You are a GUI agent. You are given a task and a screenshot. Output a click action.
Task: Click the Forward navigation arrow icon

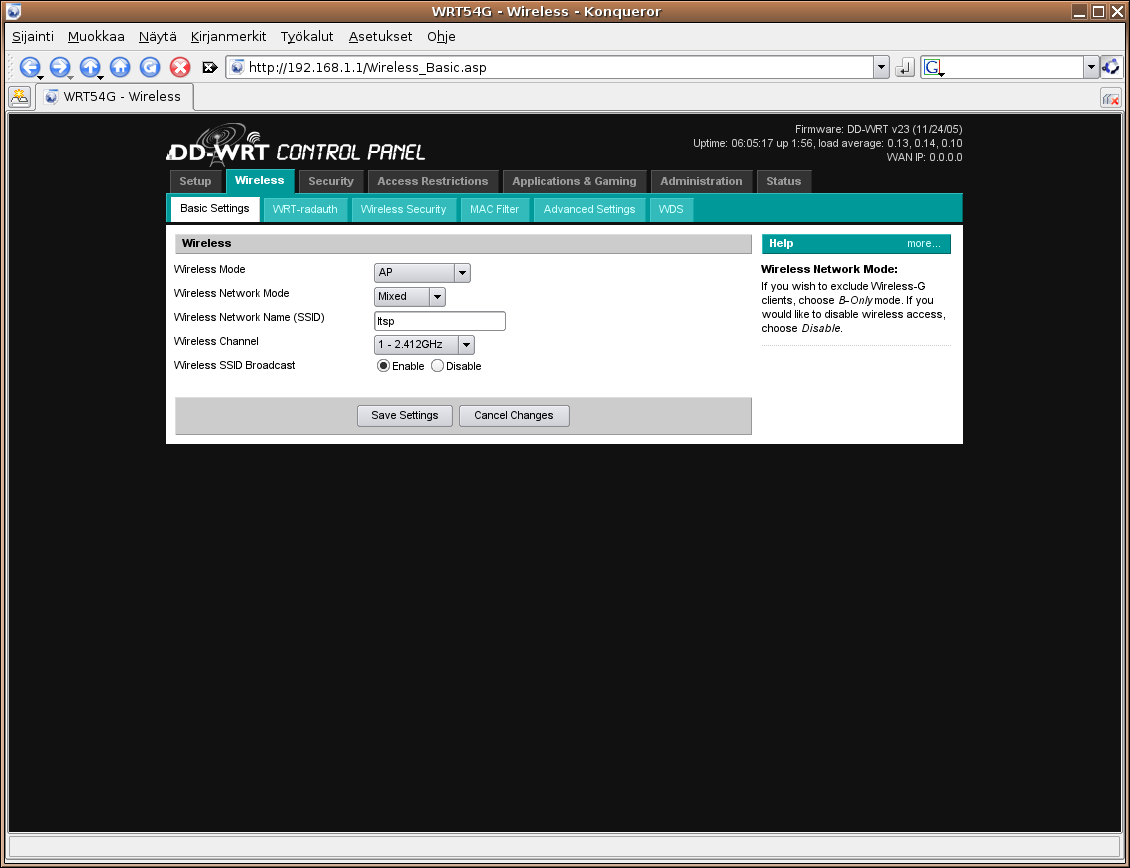click(x=59, y=67)
